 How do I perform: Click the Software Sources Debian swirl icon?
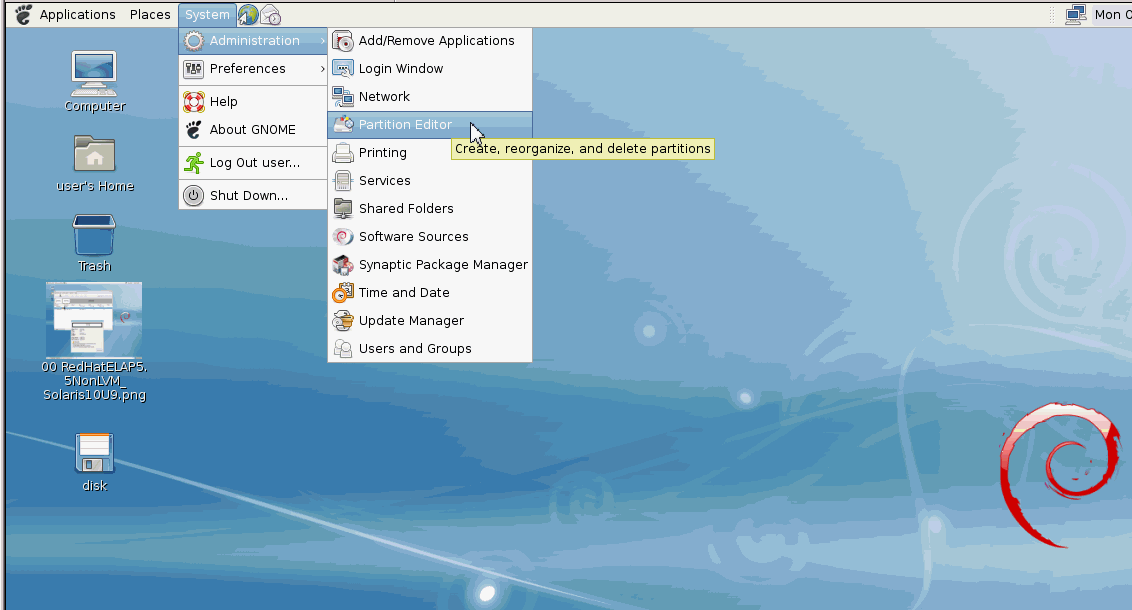343,237
